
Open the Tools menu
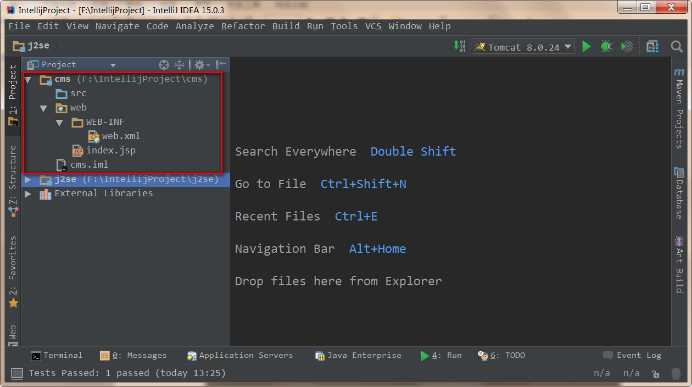[344, 26]
